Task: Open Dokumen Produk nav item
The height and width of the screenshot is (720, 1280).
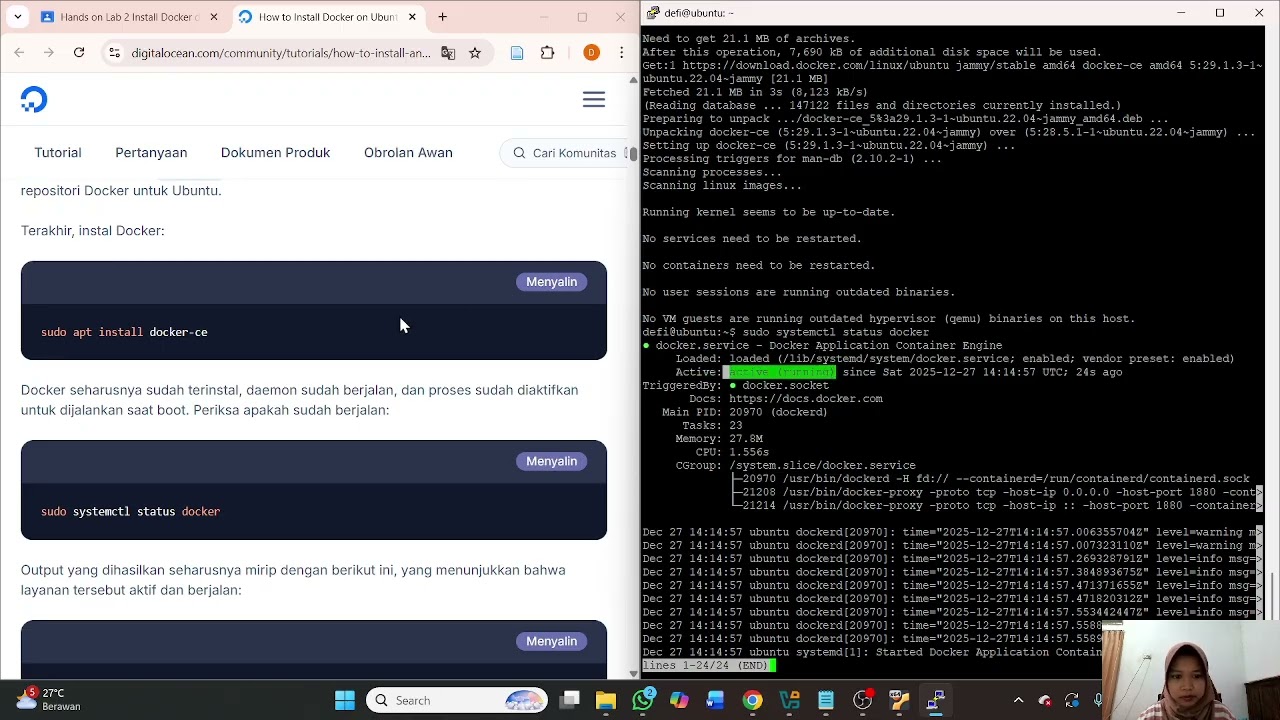Action: (x=275, y=153)
